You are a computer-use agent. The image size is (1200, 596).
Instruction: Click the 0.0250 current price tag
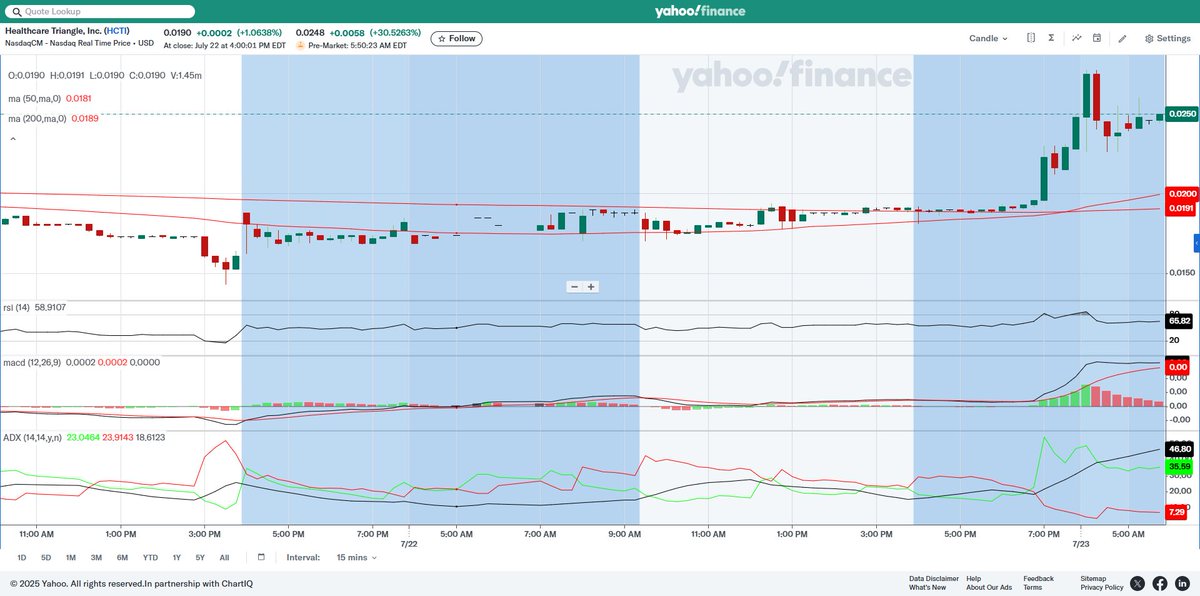coord(1182,114)
